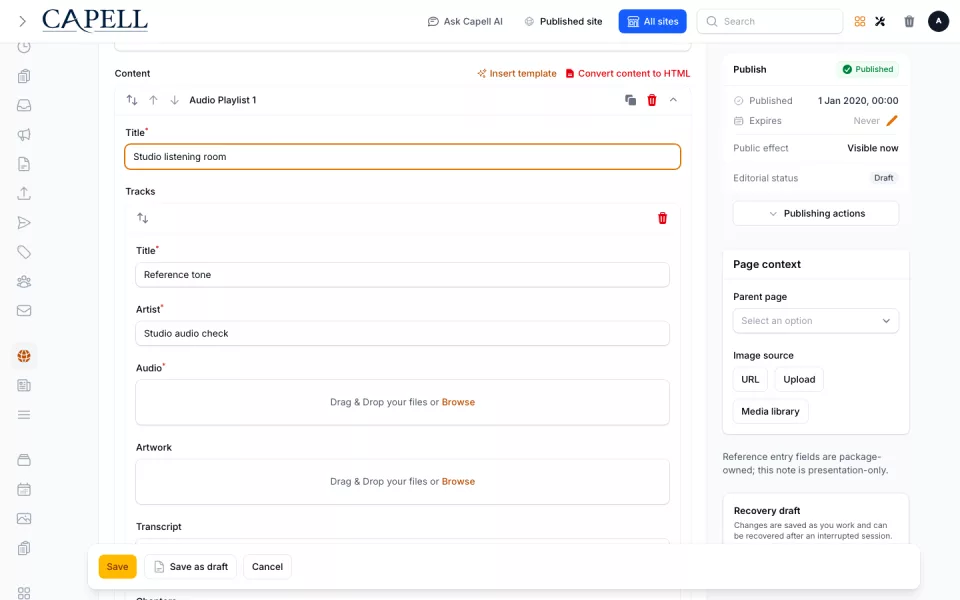Click the track reorder arrows icon
The image size is (960, 600).
click(x=143, y=218)
